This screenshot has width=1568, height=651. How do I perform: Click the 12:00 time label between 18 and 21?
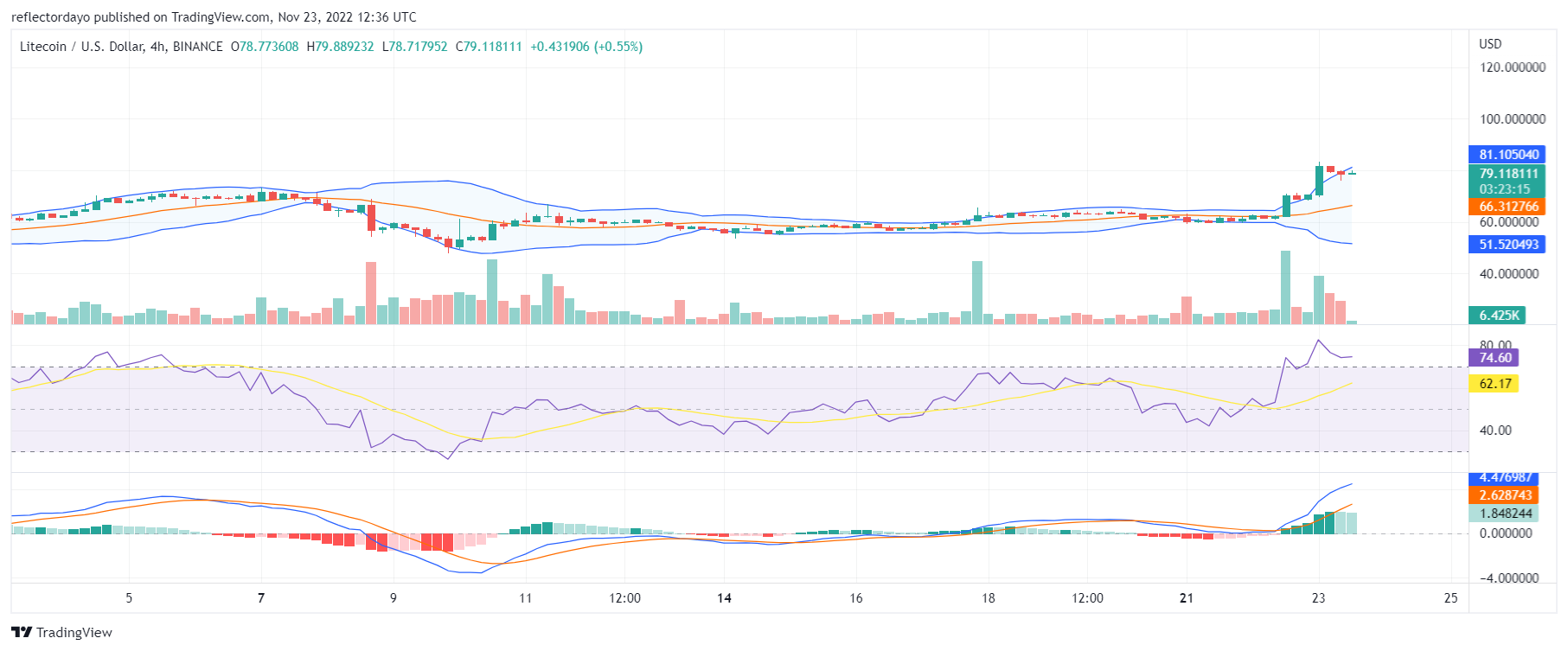1088,598
